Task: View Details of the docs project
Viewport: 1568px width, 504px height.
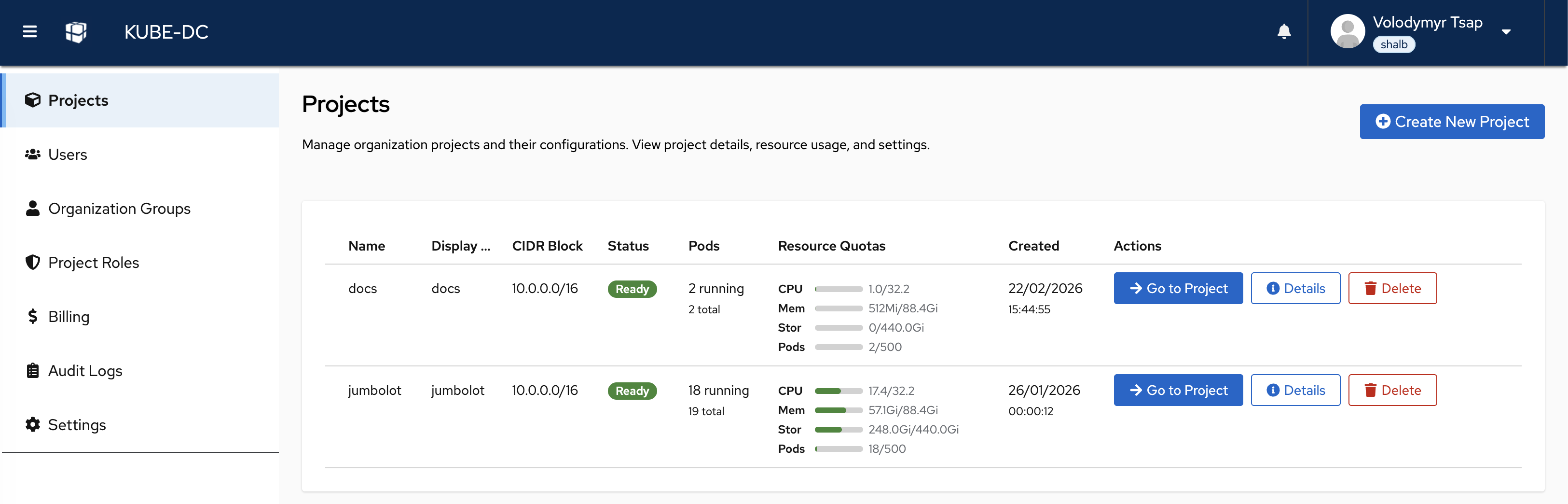Action: [x=1295, y=288]
